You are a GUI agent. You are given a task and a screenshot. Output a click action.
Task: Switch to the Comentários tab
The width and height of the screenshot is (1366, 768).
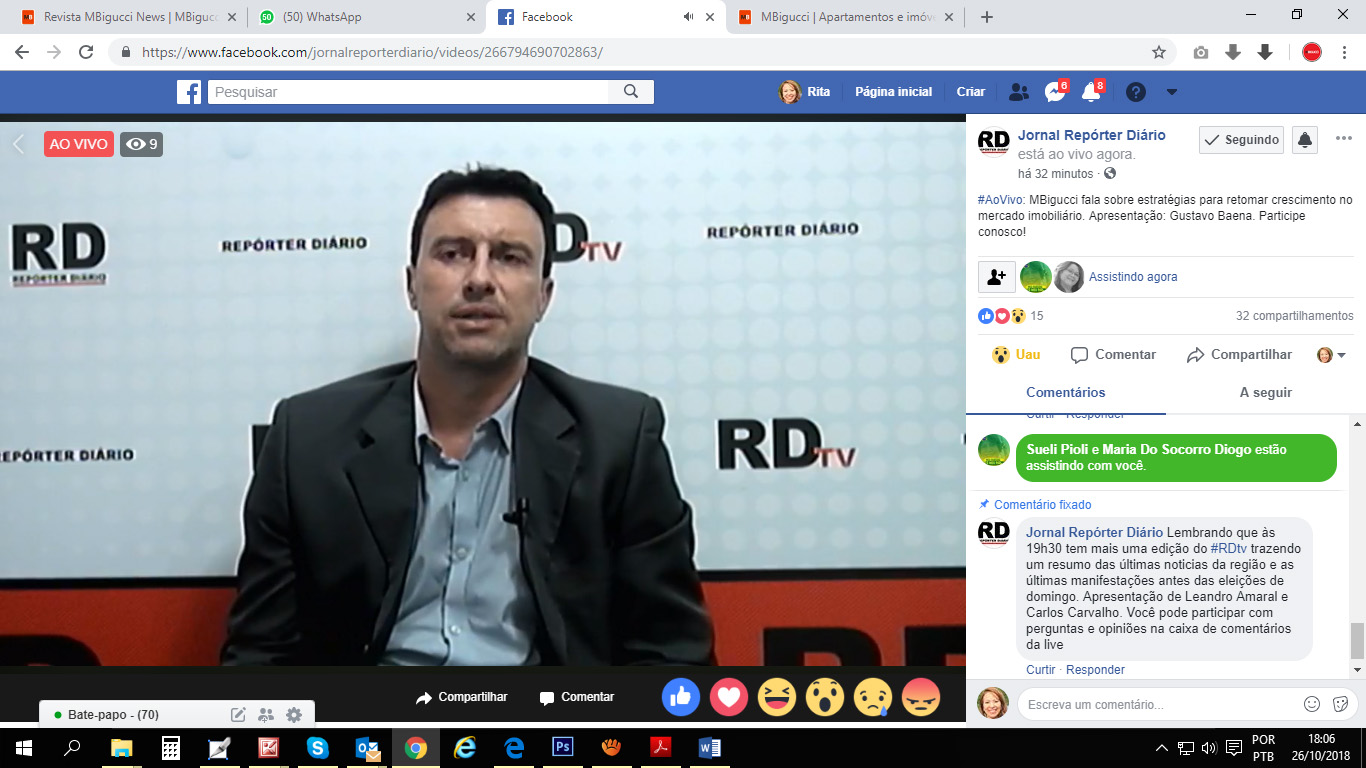point(1066,393)
